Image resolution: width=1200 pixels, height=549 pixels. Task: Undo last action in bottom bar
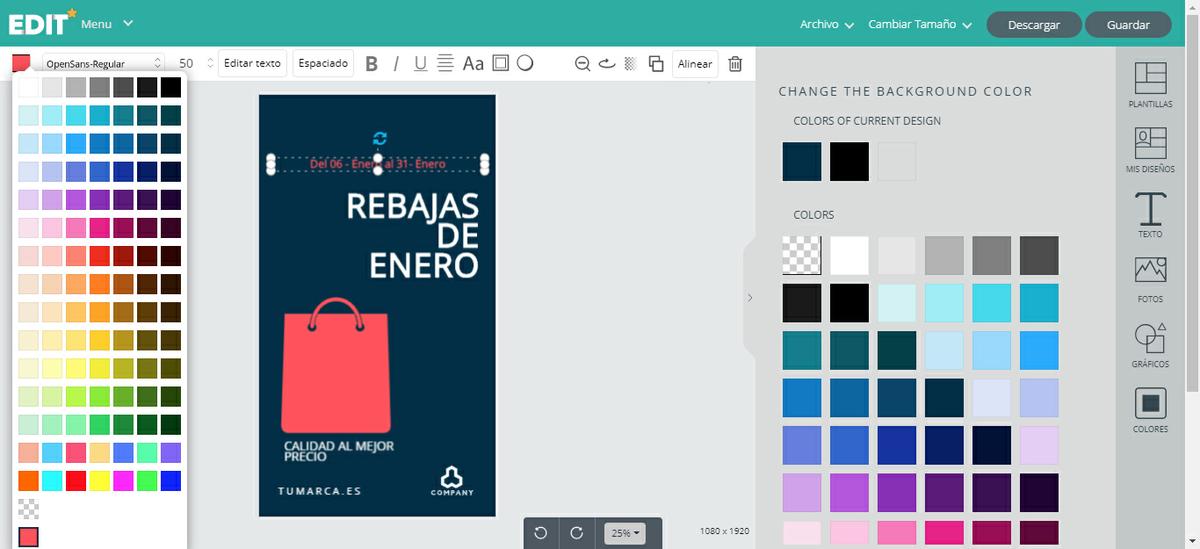click(x=541, y=533)
